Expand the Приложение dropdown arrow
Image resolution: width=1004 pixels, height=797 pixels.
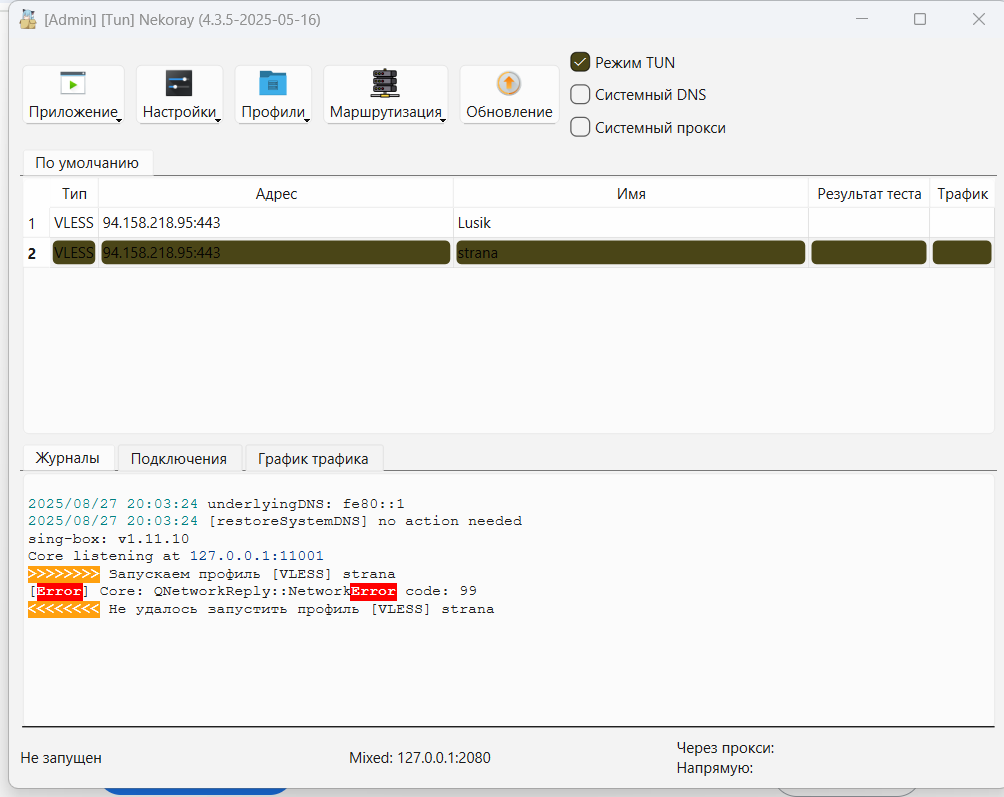[x=119, y=119]
